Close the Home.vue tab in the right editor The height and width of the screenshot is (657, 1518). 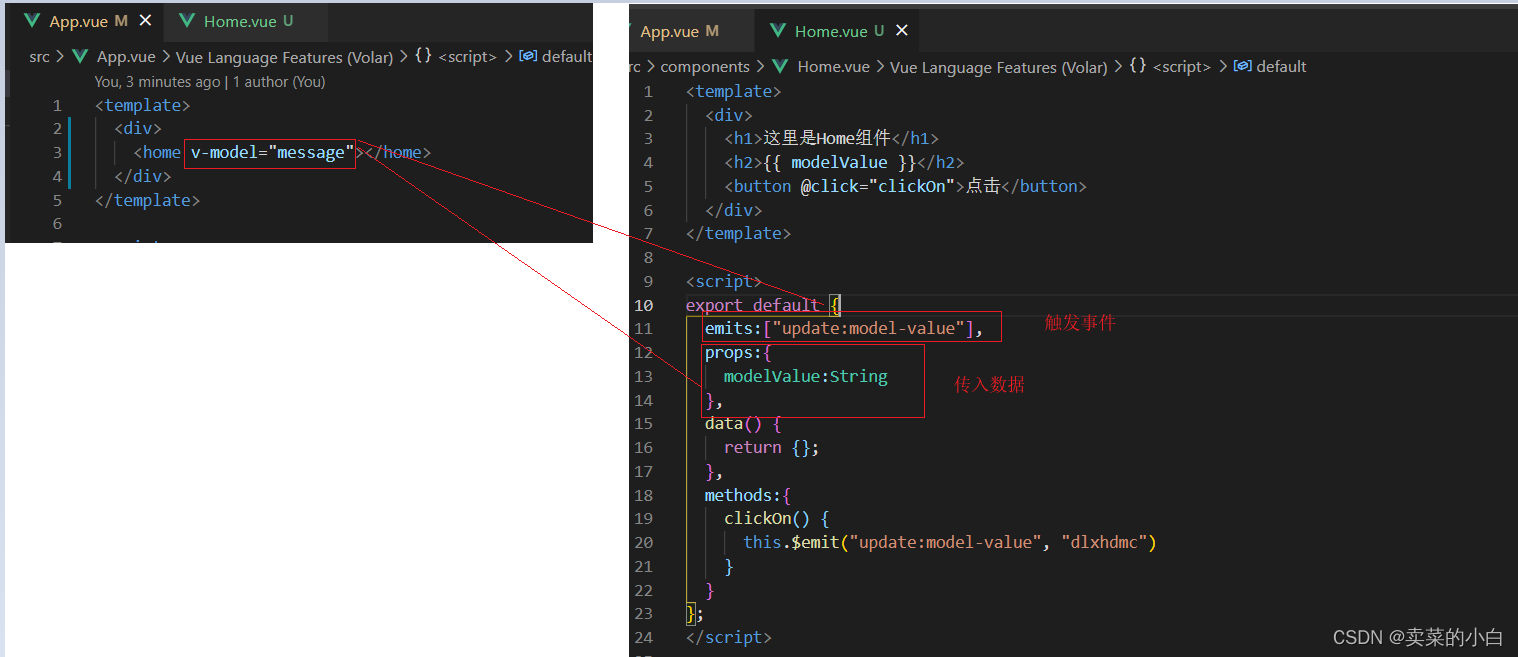point(901,30)
